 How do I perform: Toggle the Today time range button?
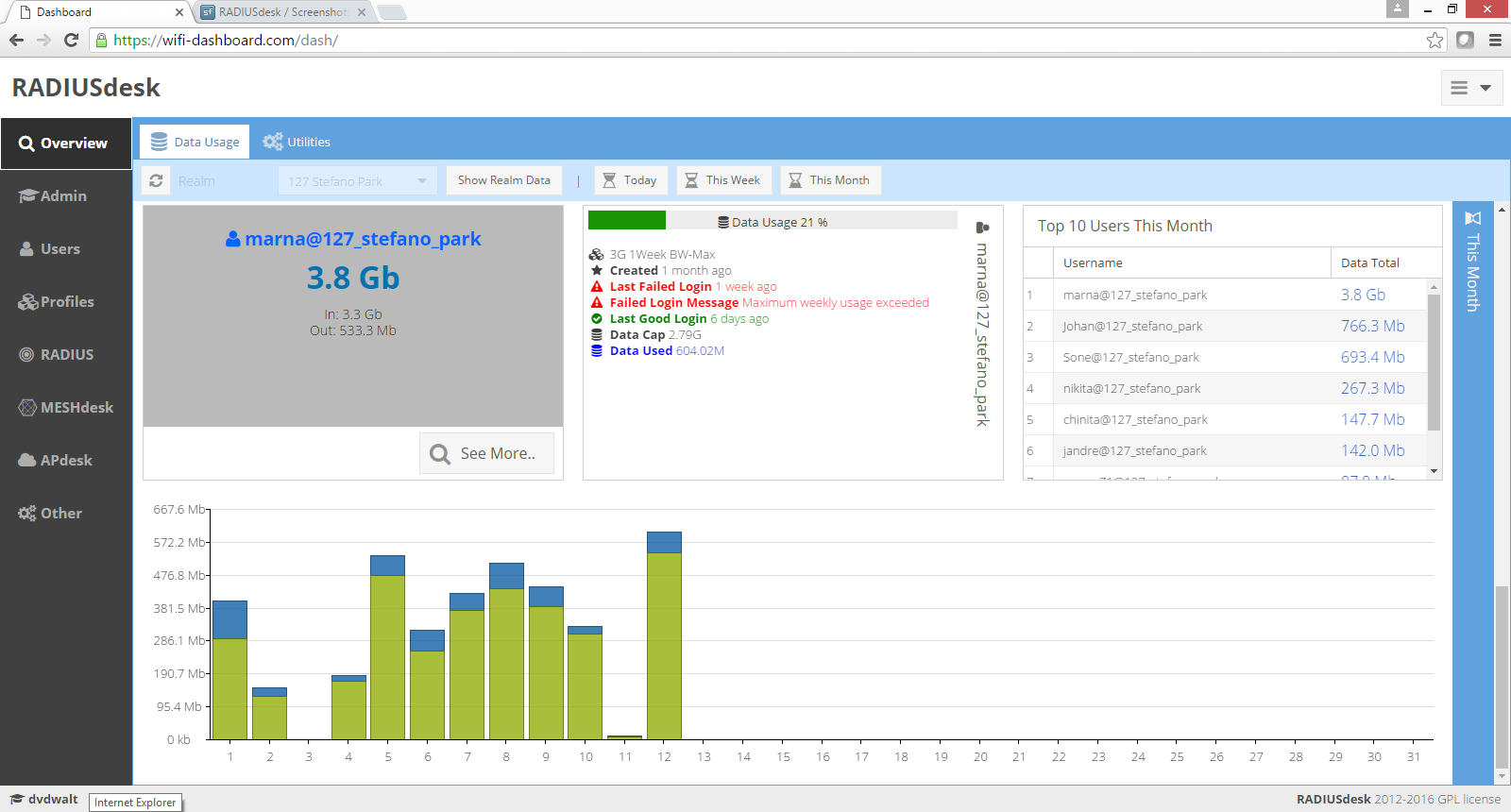click(x=631, y=180)
